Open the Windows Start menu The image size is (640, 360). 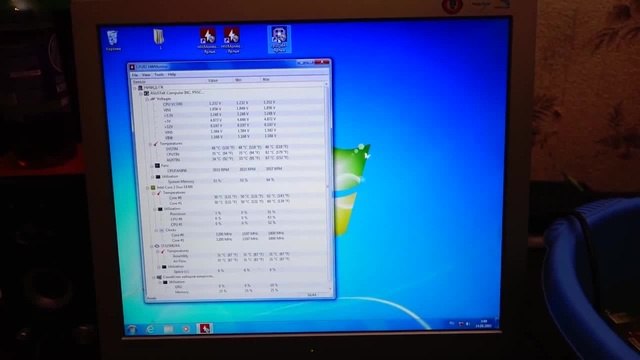132,329
